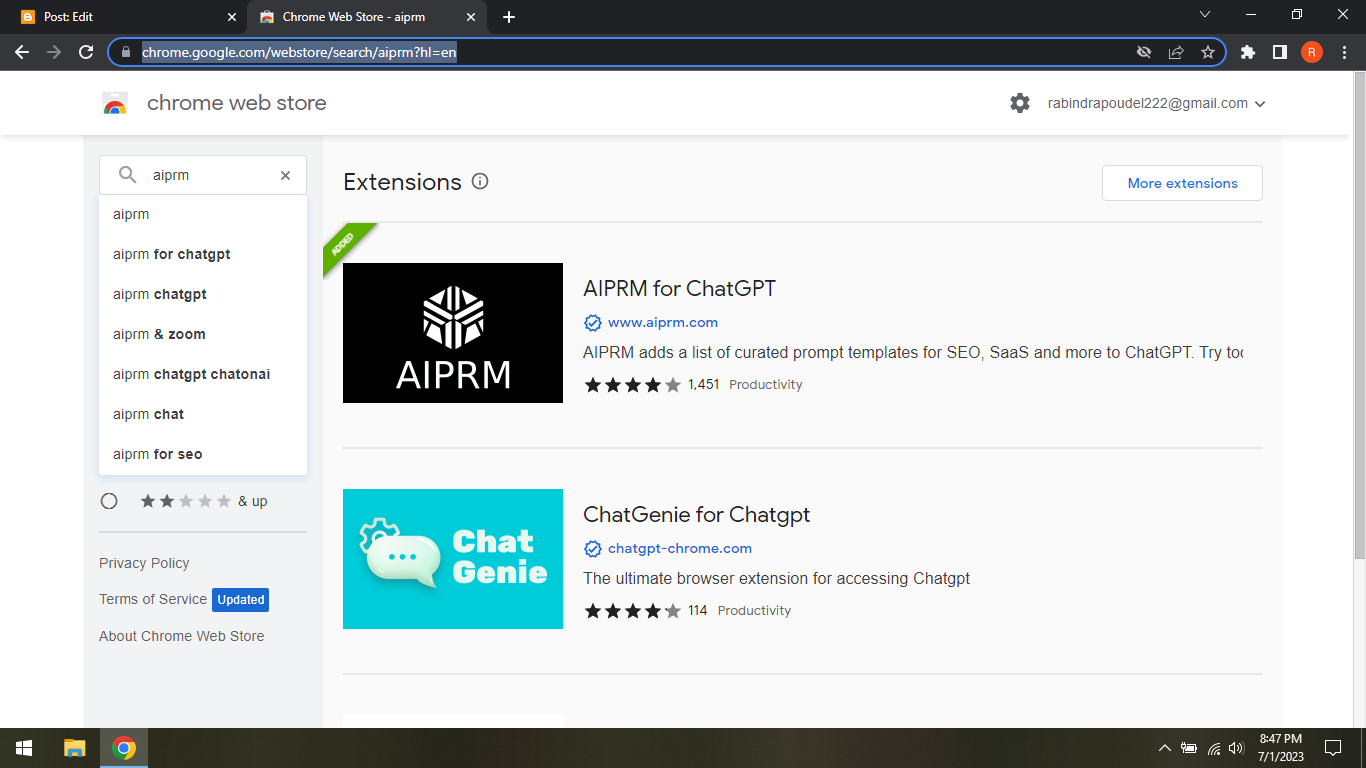Viewport: 1366px width, 768px height.
Task: Click the volume speaker tray icon
Action: (1237, 748)
